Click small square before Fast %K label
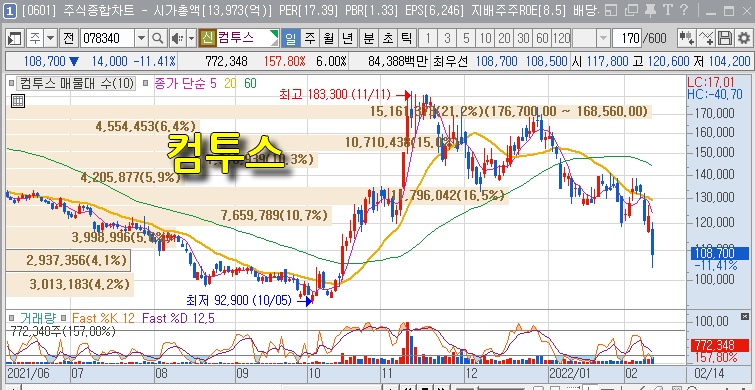 click(64, 318)
